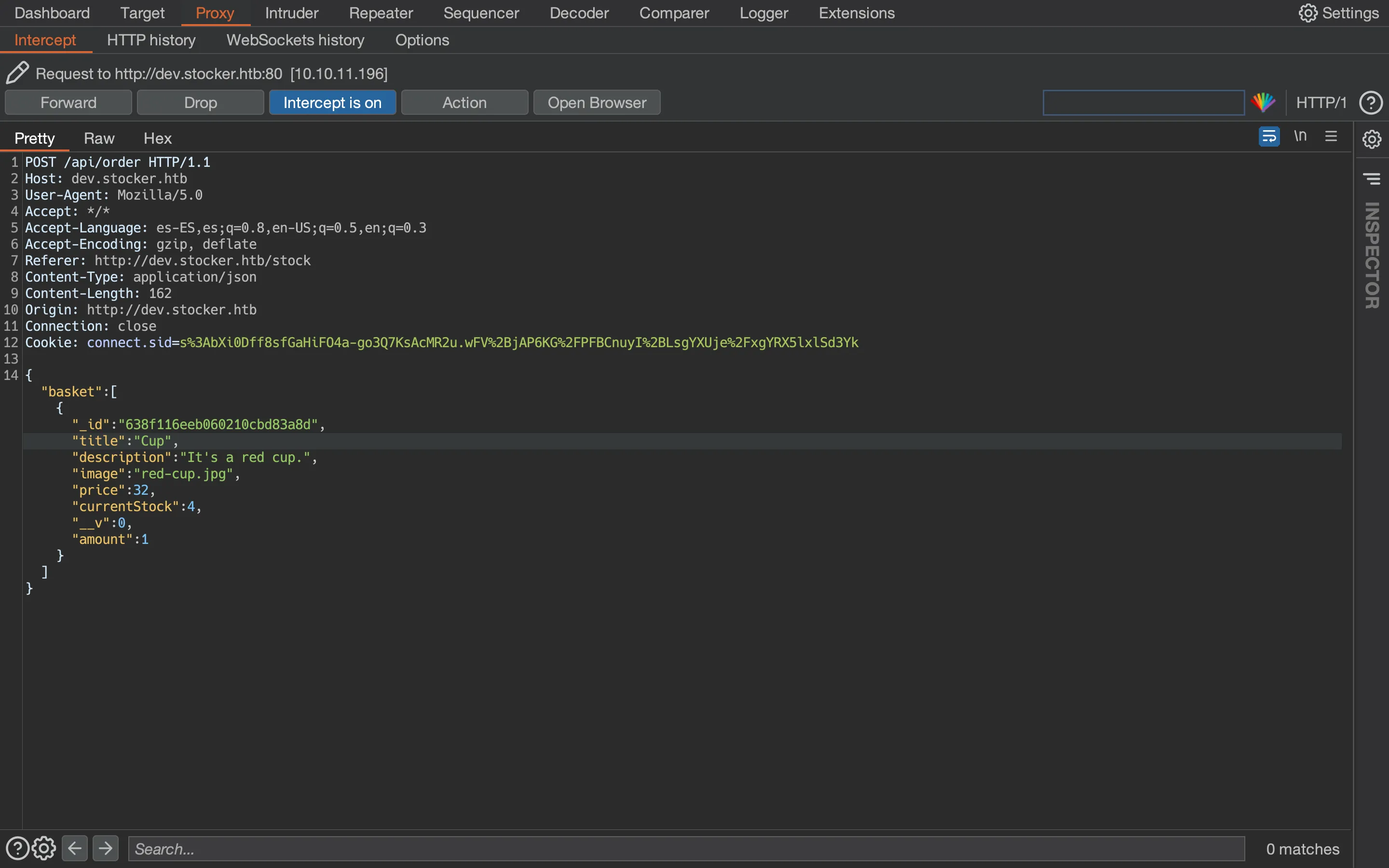The height and width of the screenshot is (868, 1389).
Task: Toggle the Intercept is on button
Action: click(332, 102)
